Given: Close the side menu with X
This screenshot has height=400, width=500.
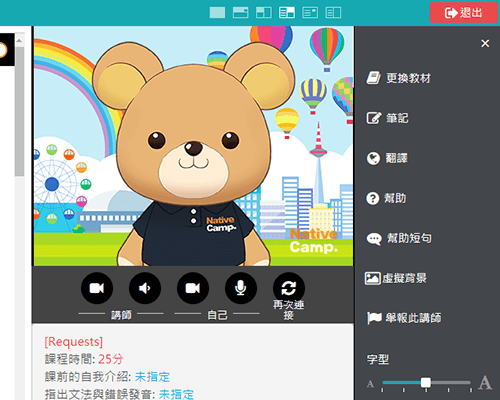Looking at the screenshot, I should 485,43.
